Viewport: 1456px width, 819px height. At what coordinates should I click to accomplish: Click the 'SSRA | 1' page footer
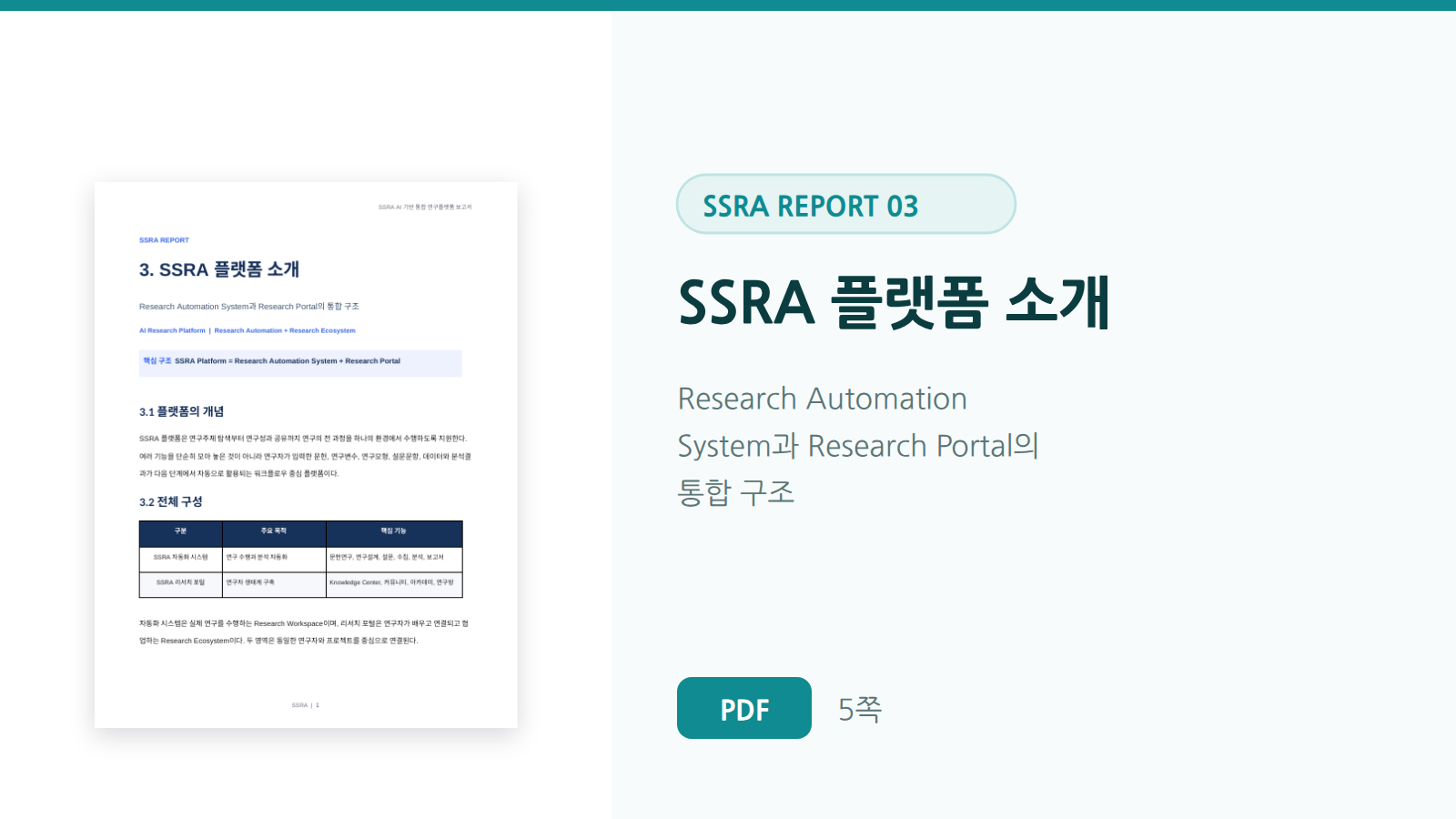(306, 705)
